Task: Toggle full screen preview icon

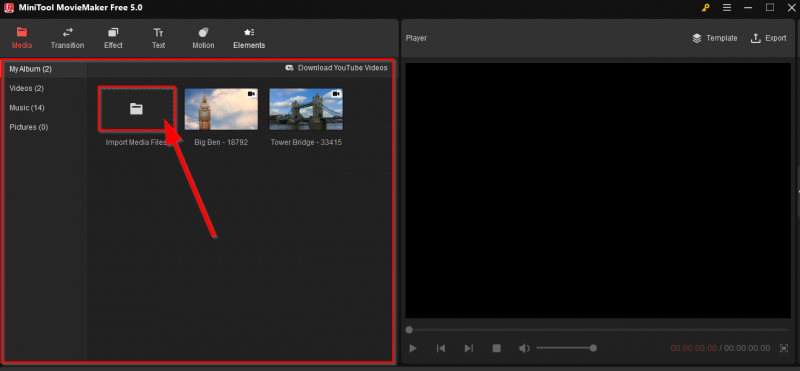Action: tap(784, 348)
